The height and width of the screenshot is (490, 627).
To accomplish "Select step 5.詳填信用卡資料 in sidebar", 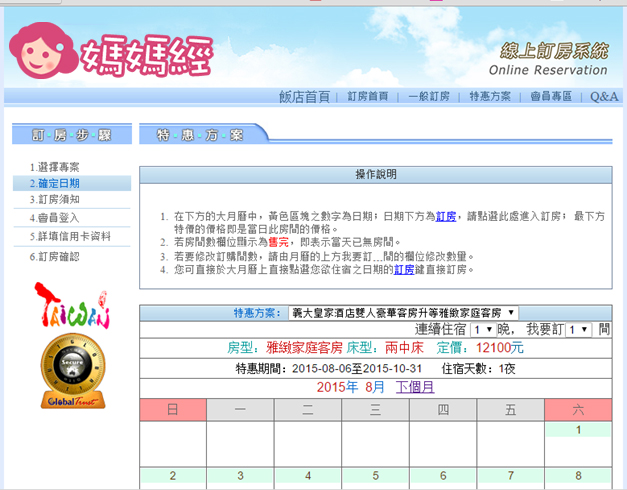I will [x=70, y=236].
